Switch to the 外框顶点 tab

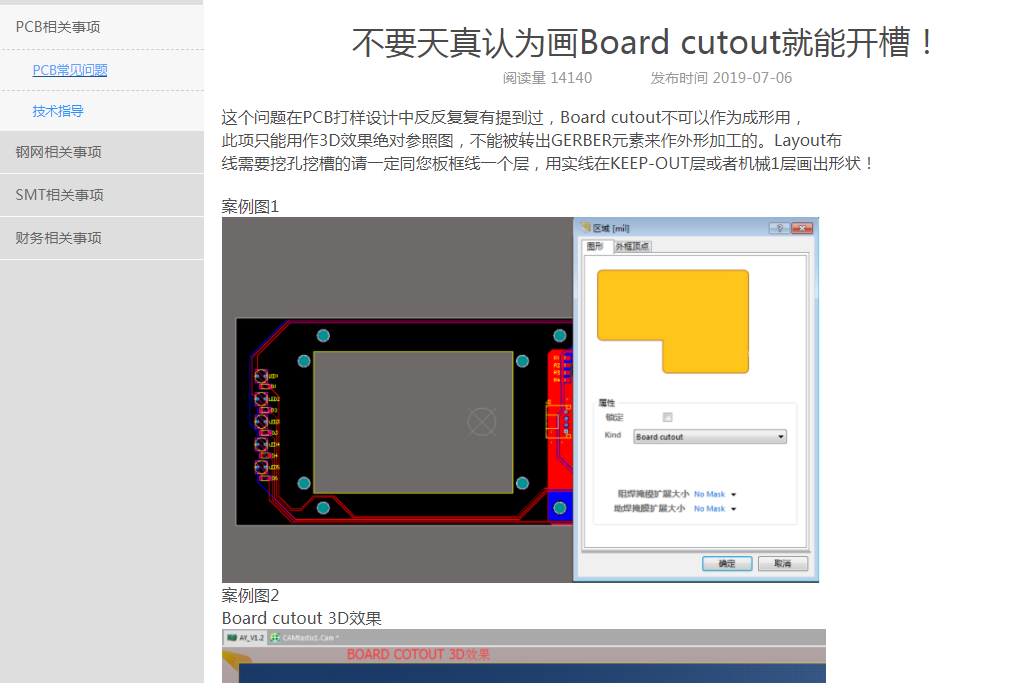(632, 246)
